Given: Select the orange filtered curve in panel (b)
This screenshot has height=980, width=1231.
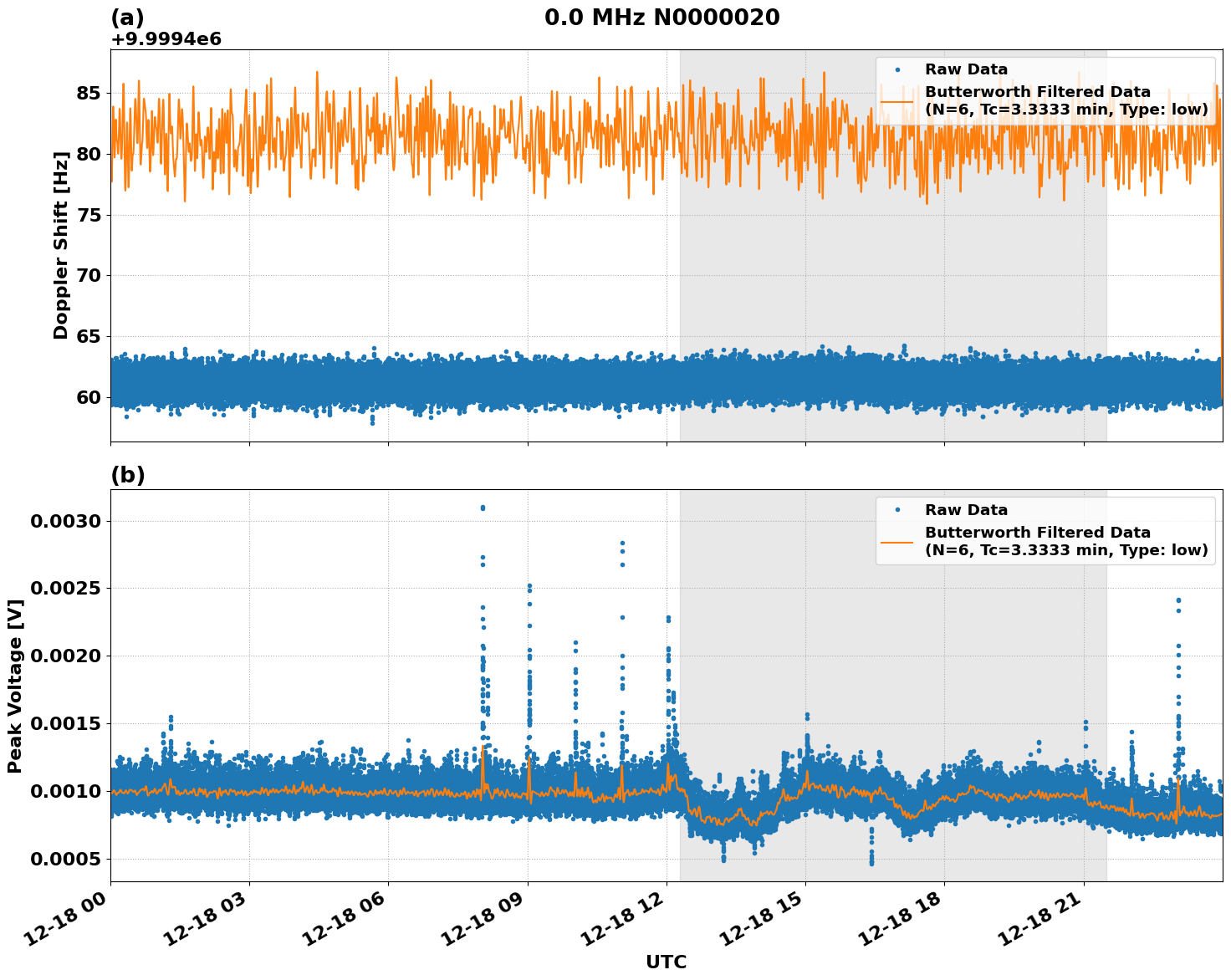Looking at the screenshot, I should (335, 790).
